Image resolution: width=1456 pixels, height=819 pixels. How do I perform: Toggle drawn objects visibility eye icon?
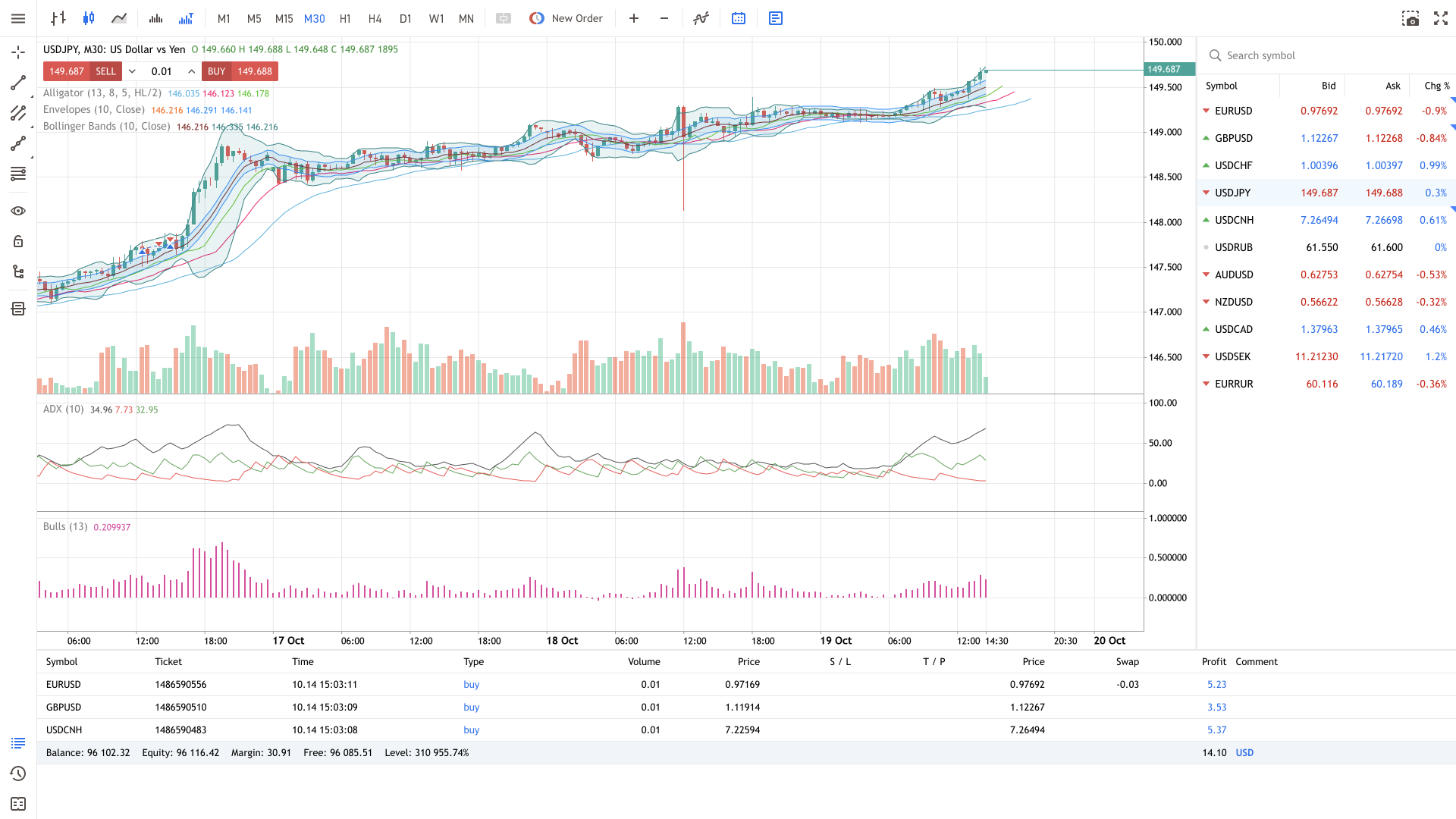tap(18, 211)
